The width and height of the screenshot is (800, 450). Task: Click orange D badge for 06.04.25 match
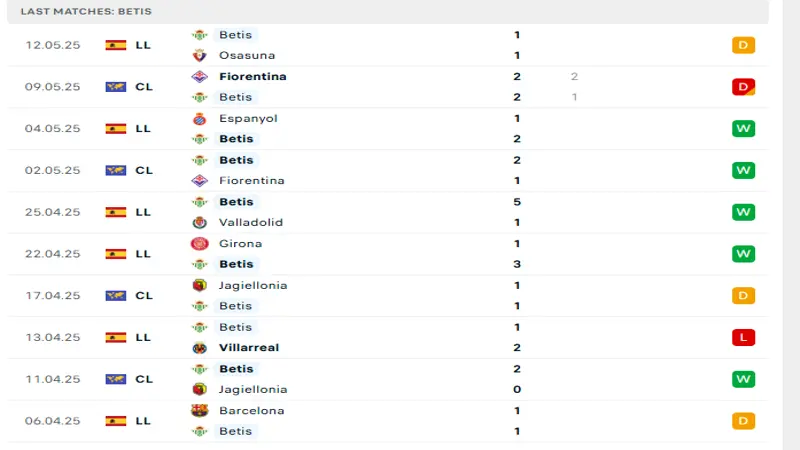(x=743, y=421)
